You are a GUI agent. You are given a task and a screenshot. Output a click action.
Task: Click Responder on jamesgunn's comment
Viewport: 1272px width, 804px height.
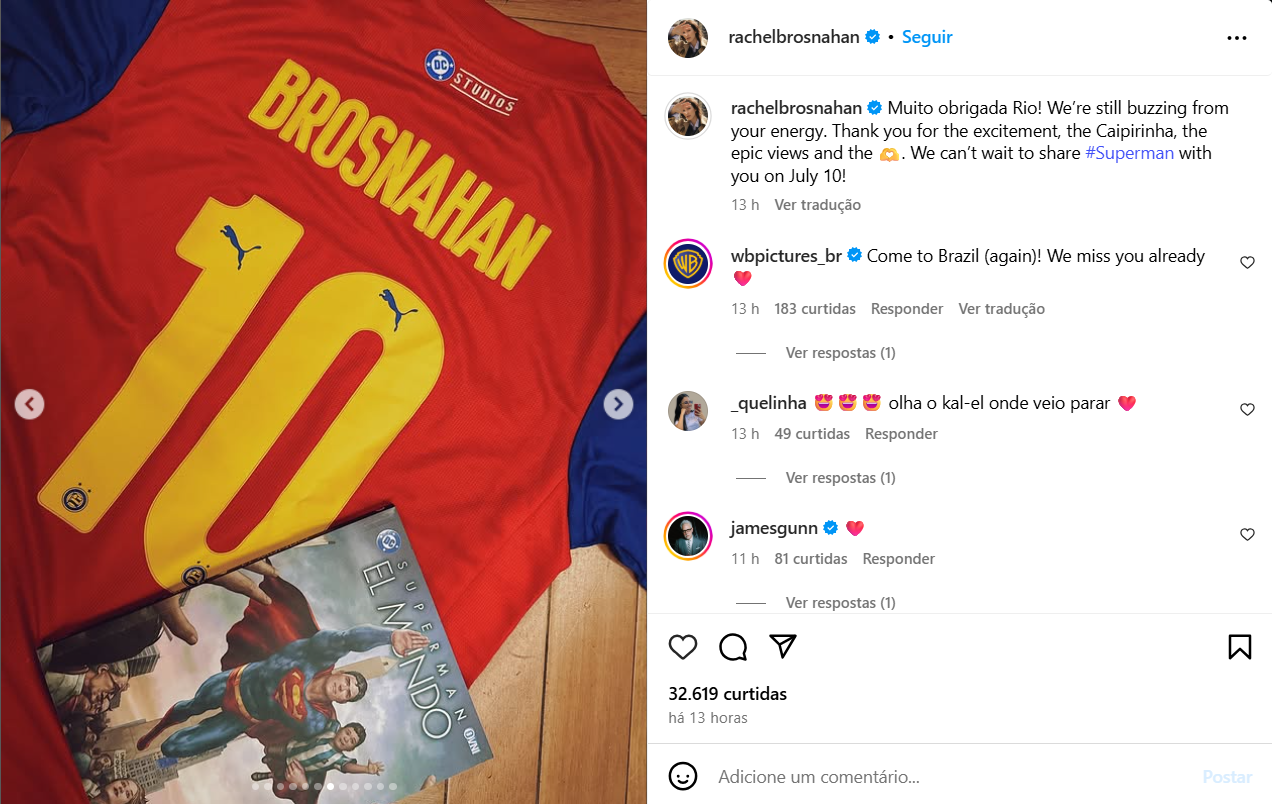tap(898, 559)
